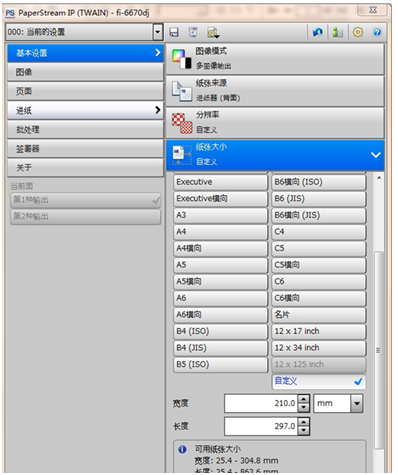Click the width field showing 210.0
398x475 pixels.
261,403
